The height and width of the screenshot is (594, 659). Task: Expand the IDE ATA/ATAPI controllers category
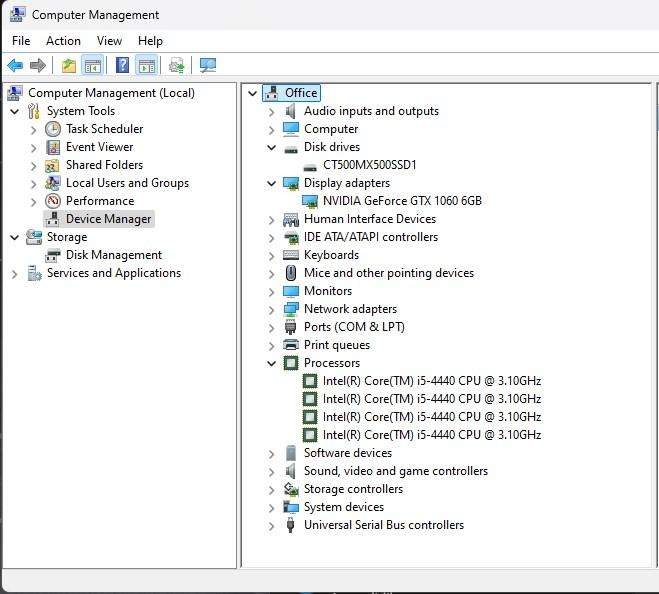tap(272, 238)
